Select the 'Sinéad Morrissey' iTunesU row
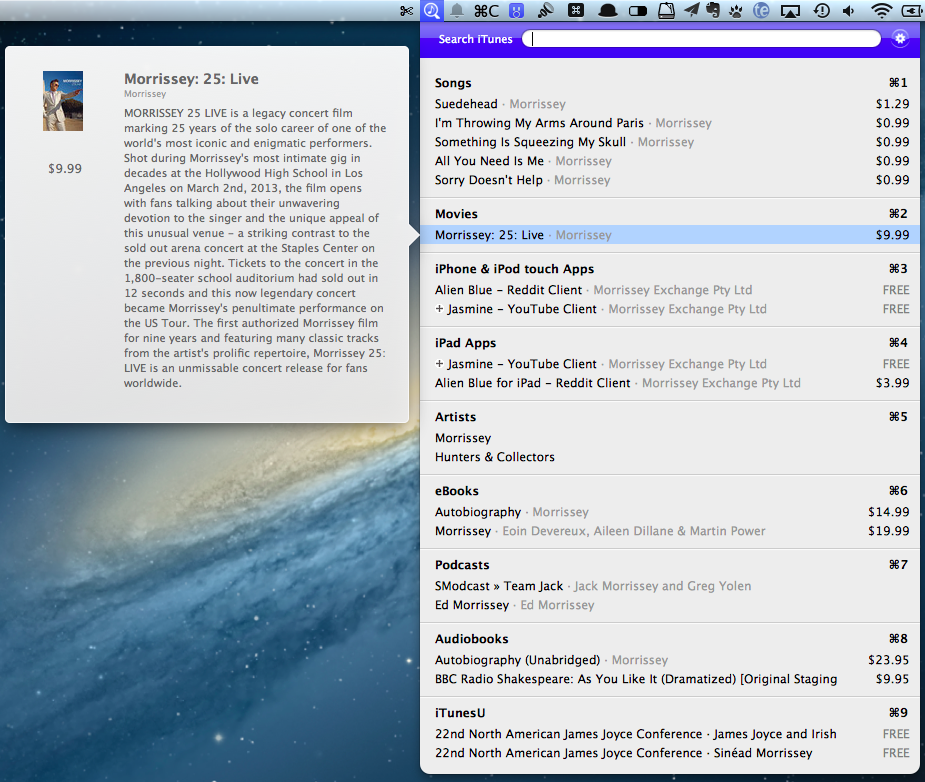Image resolution: width=925 pixels, height=782 pixels. click(672, 753)
